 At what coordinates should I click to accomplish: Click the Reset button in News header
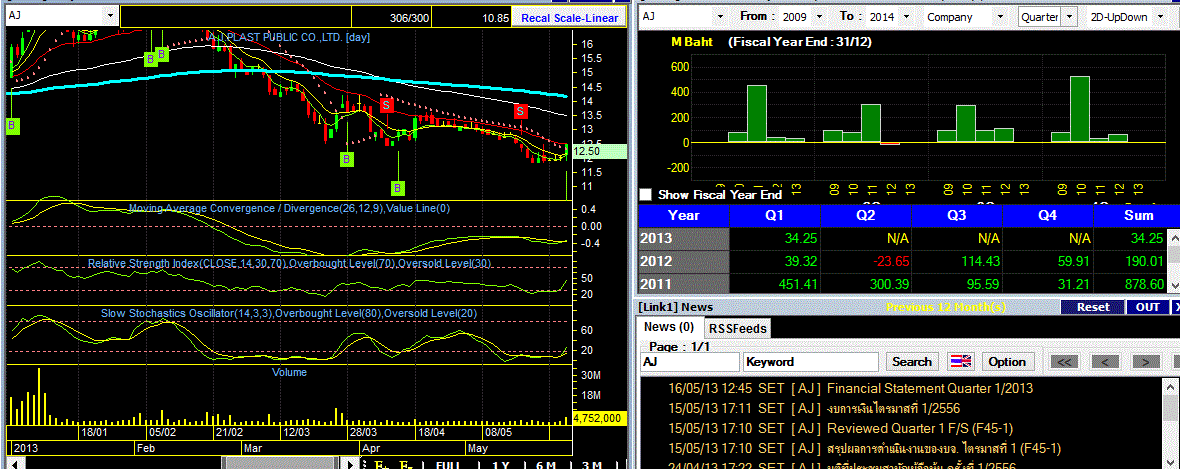pos(1093,307)
